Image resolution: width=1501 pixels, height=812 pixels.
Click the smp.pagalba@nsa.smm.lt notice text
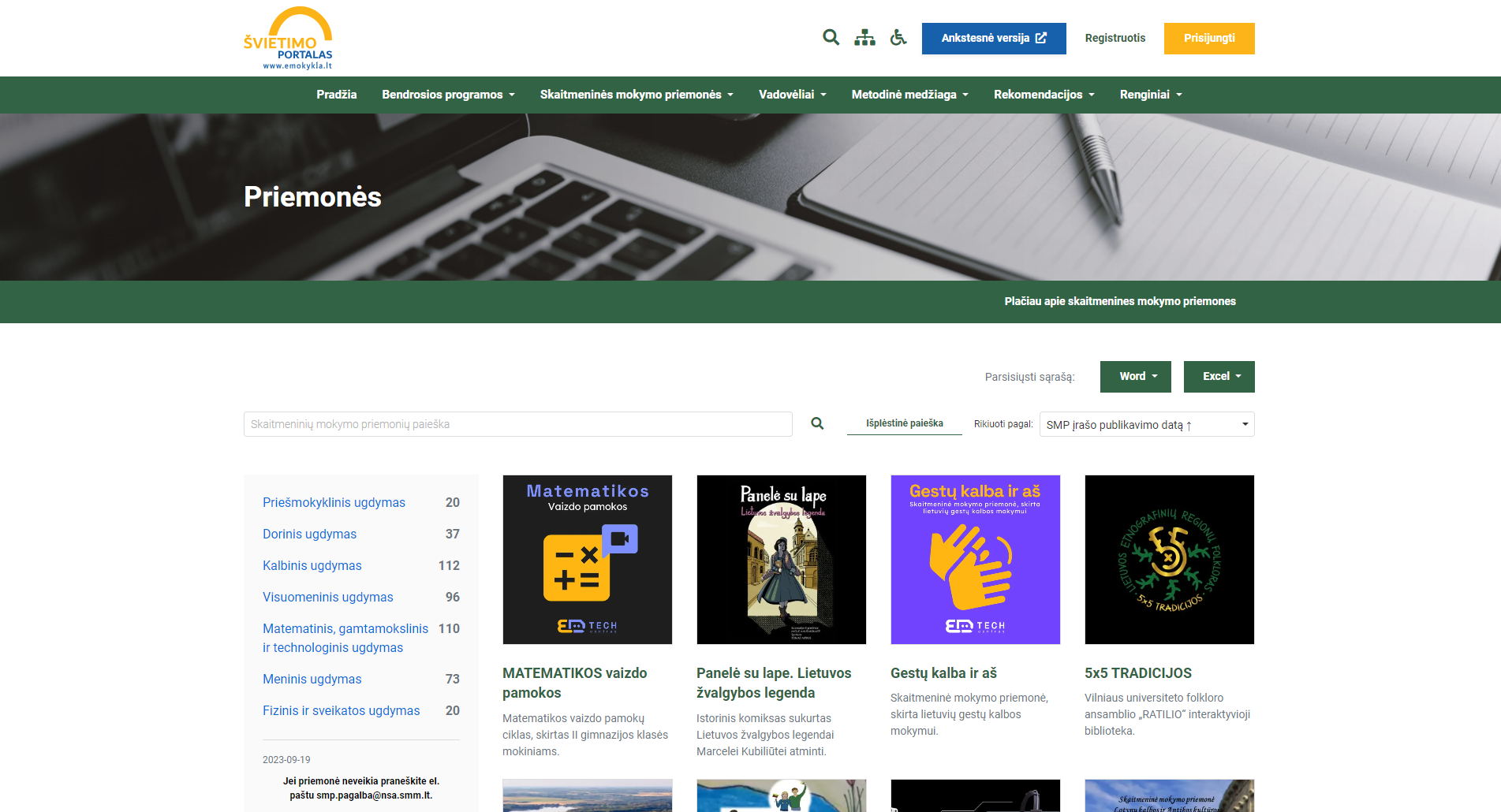pyautogui.click(x=361, y=788)
